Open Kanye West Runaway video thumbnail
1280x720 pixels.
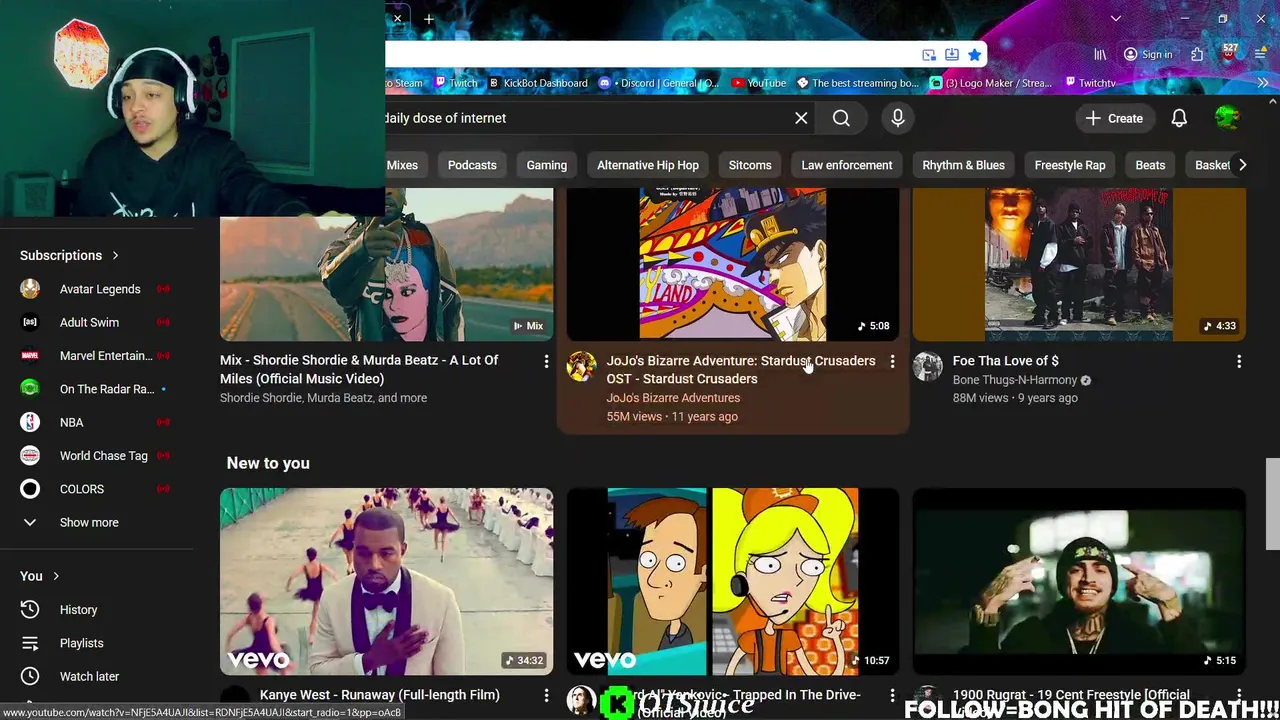click(x=386, y=581)
